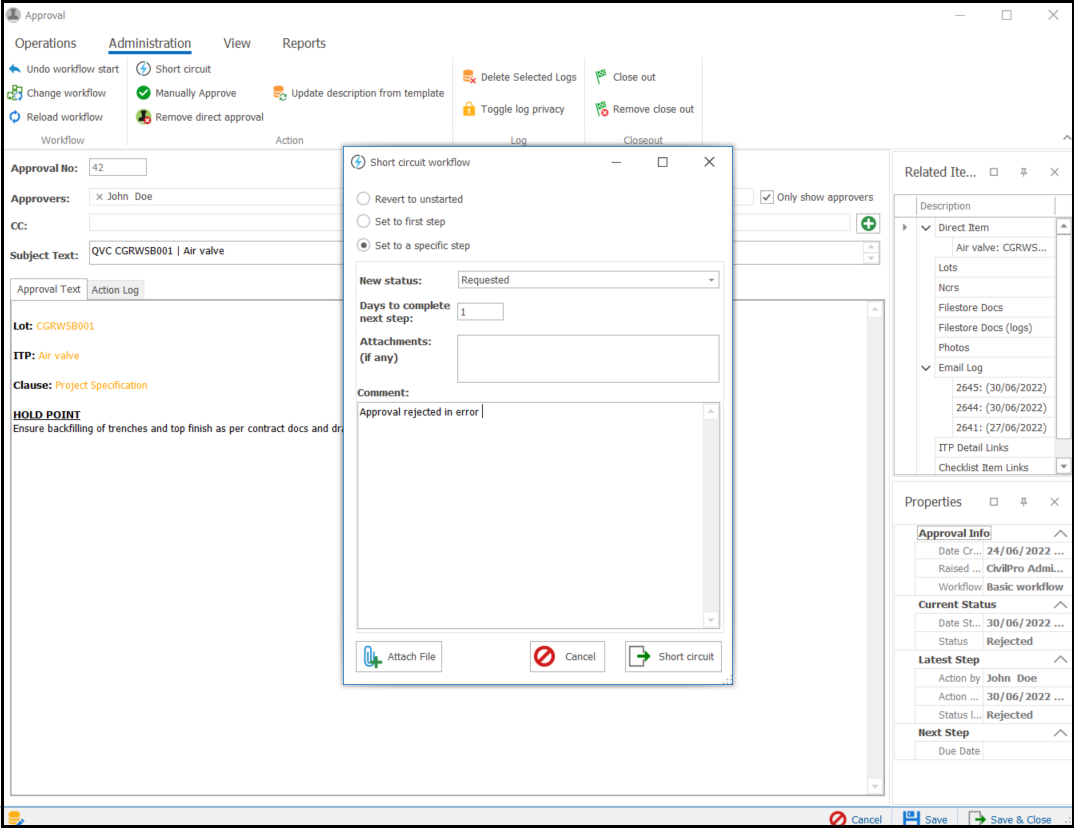
Task: Open New status dropdown
Action: click(711, 280)
